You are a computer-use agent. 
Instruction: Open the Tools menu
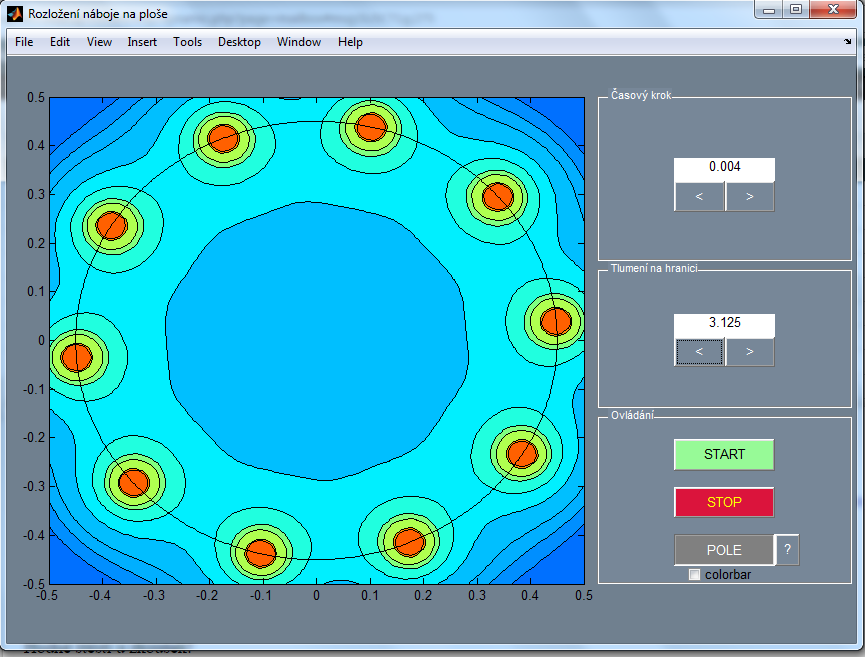coord(187,42)
